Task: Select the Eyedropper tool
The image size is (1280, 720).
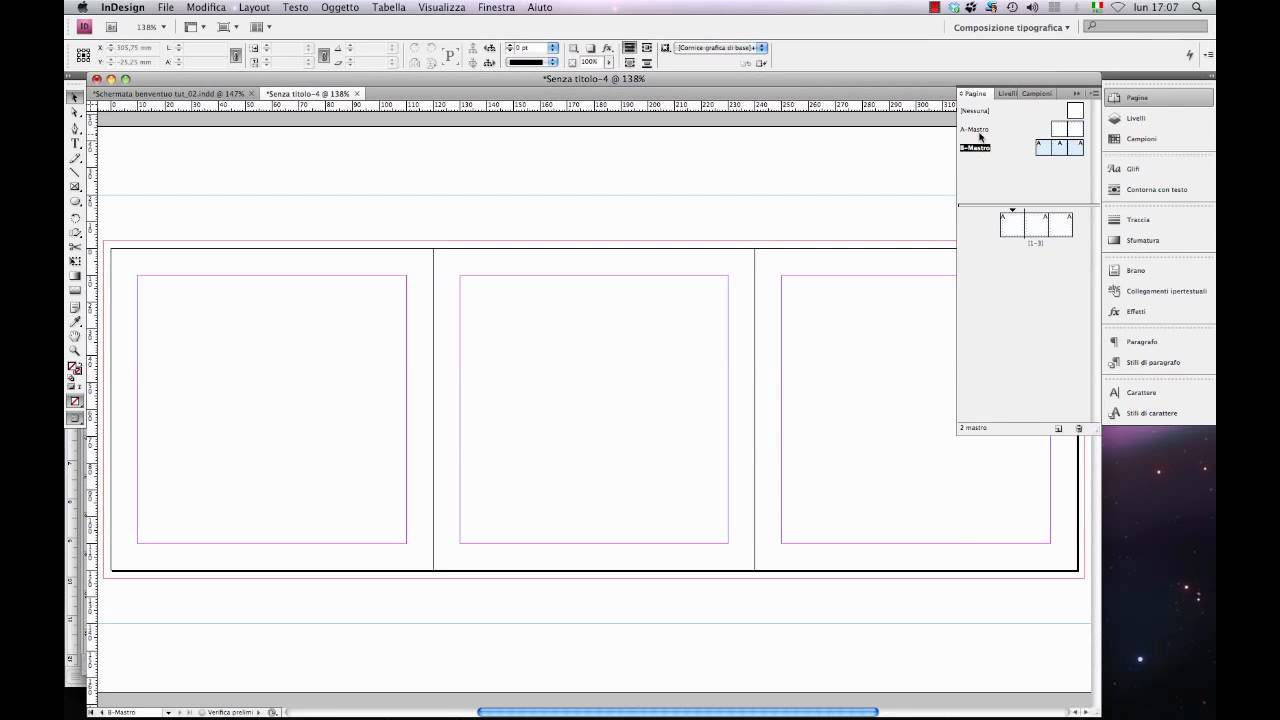Action: click(x=75, y=322)
